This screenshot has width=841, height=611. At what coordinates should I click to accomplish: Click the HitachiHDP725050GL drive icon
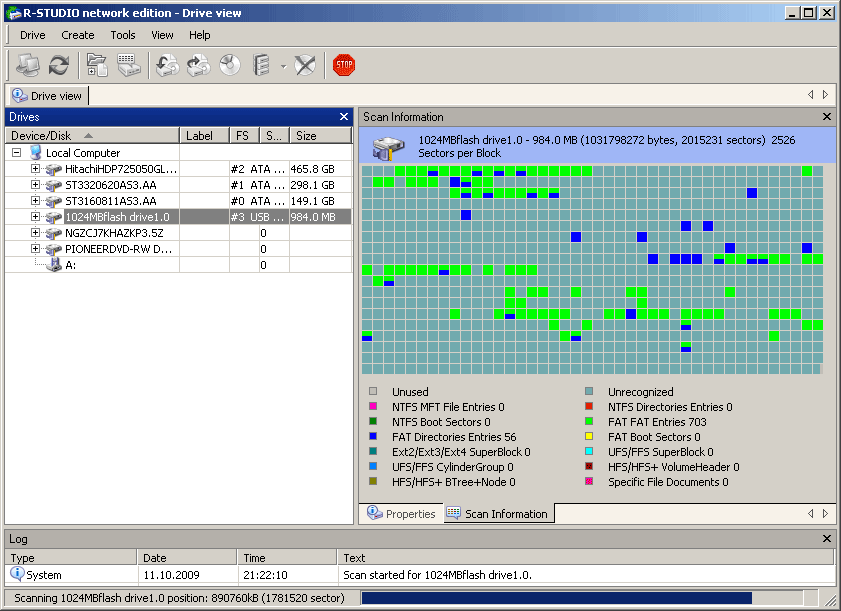click(x=54, y=170)
